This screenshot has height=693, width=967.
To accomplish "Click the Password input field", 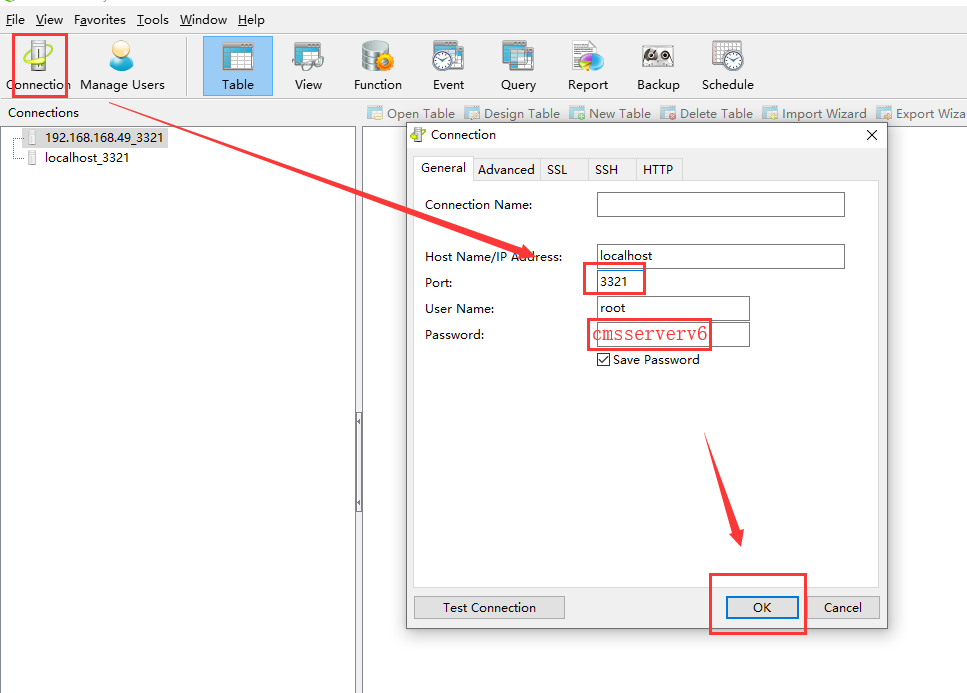I will coord(673,334).
